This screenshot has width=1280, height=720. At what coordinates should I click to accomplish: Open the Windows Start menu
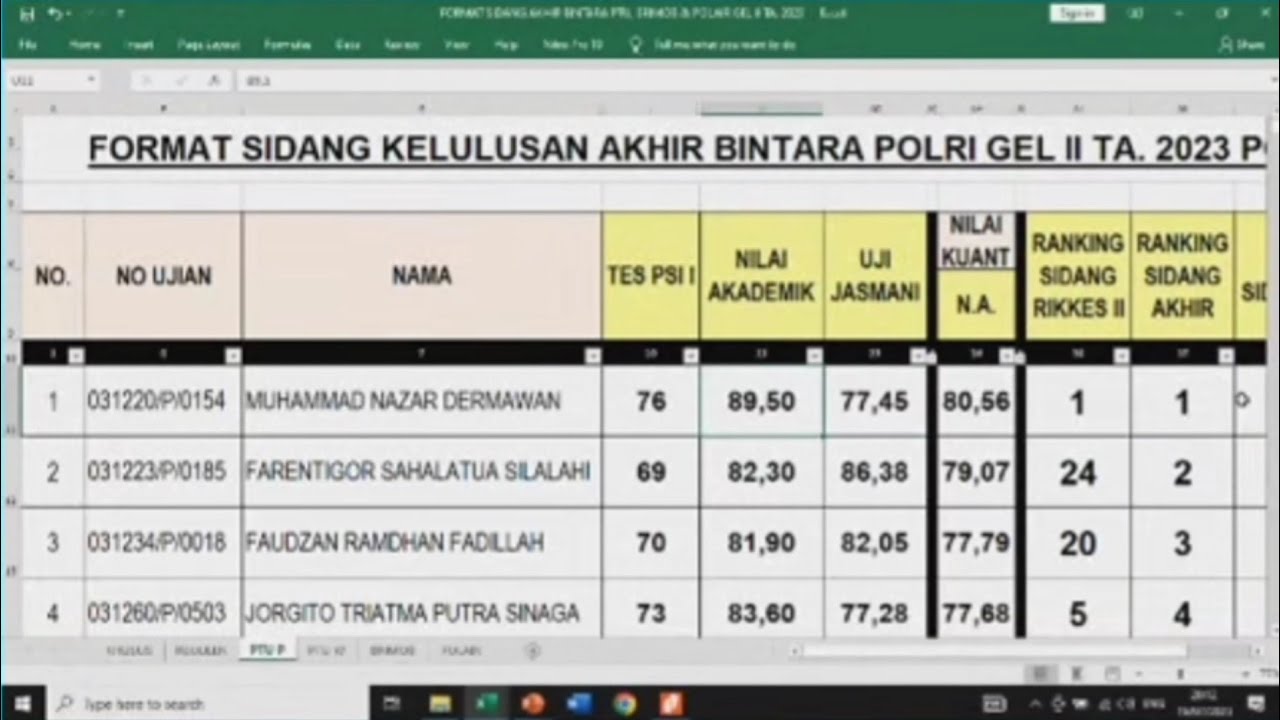pyautogui.click(x=22, y=703)
